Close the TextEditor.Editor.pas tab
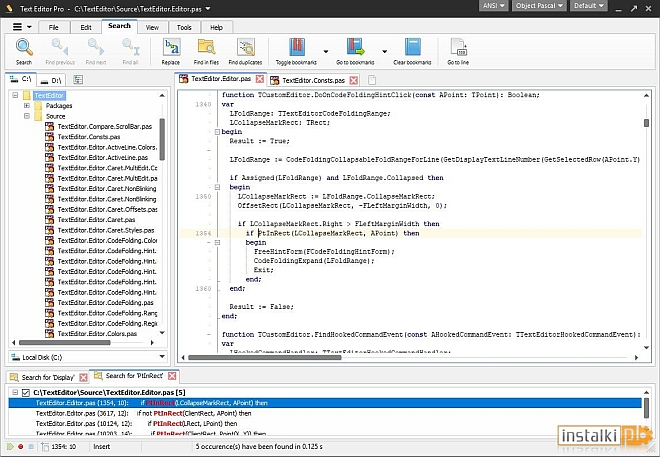This screenshot has height=457, width=660. [260, 79]
